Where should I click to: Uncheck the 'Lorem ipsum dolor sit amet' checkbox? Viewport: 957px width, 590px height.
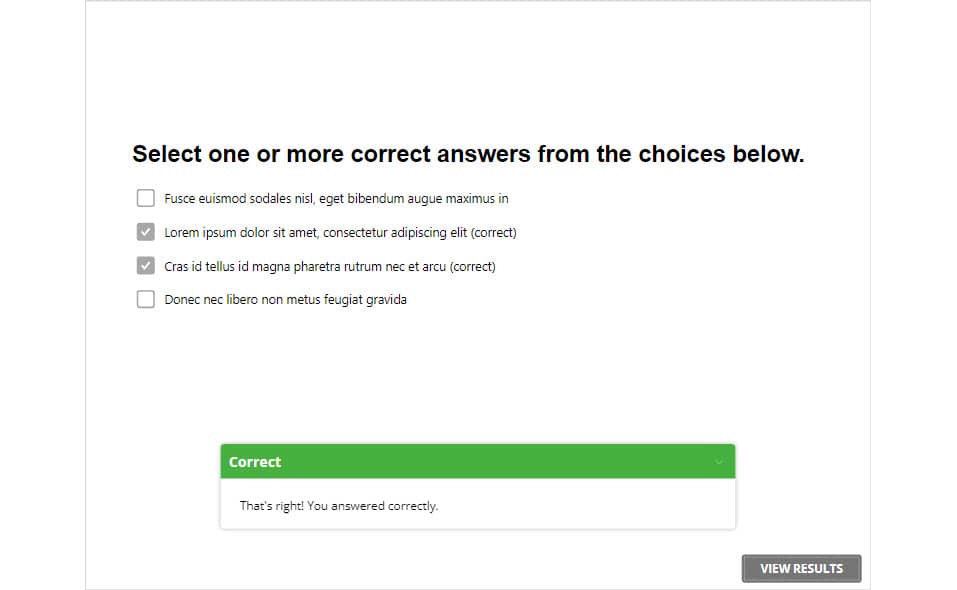146,232
